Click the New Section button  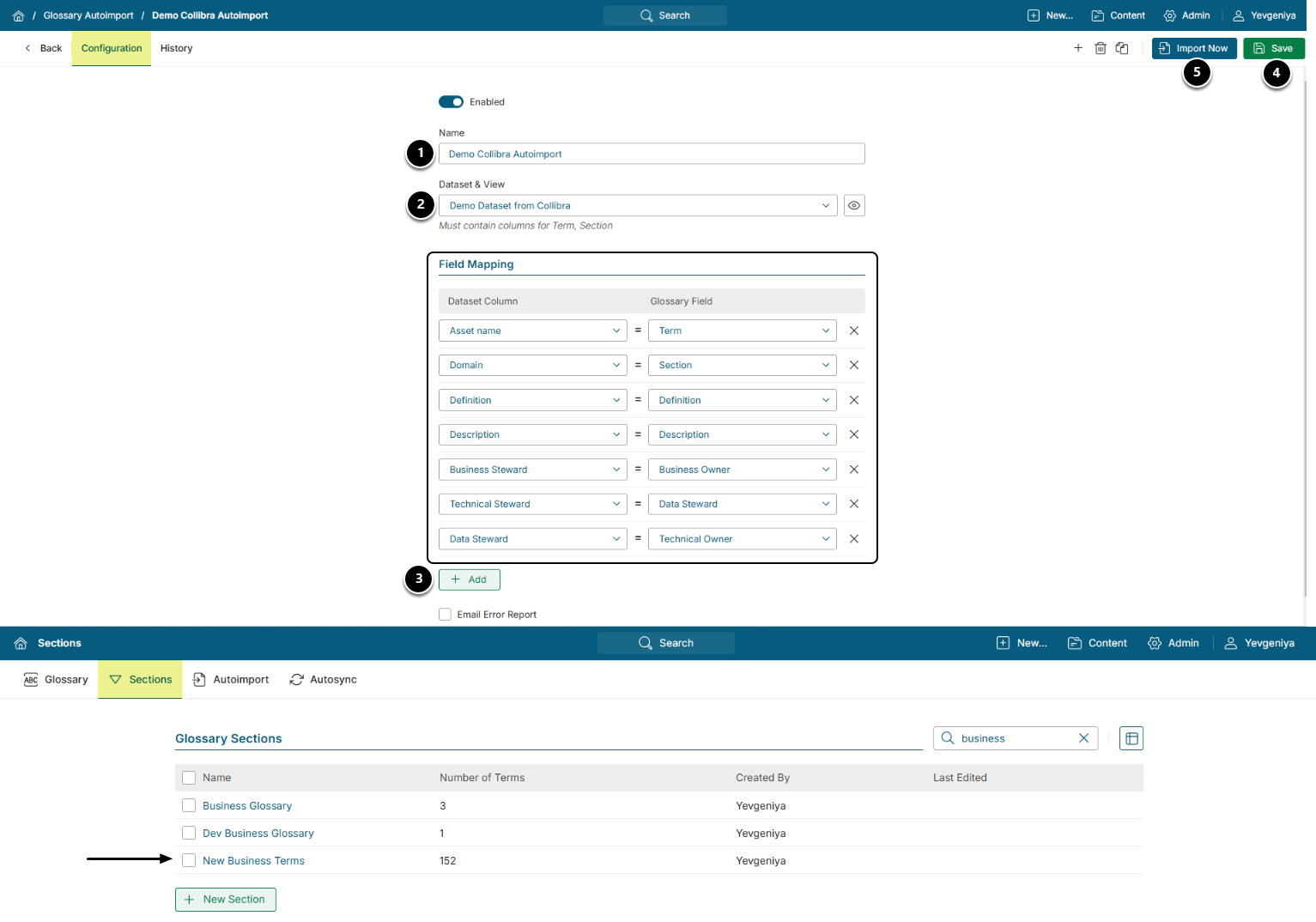coord(226,900)
